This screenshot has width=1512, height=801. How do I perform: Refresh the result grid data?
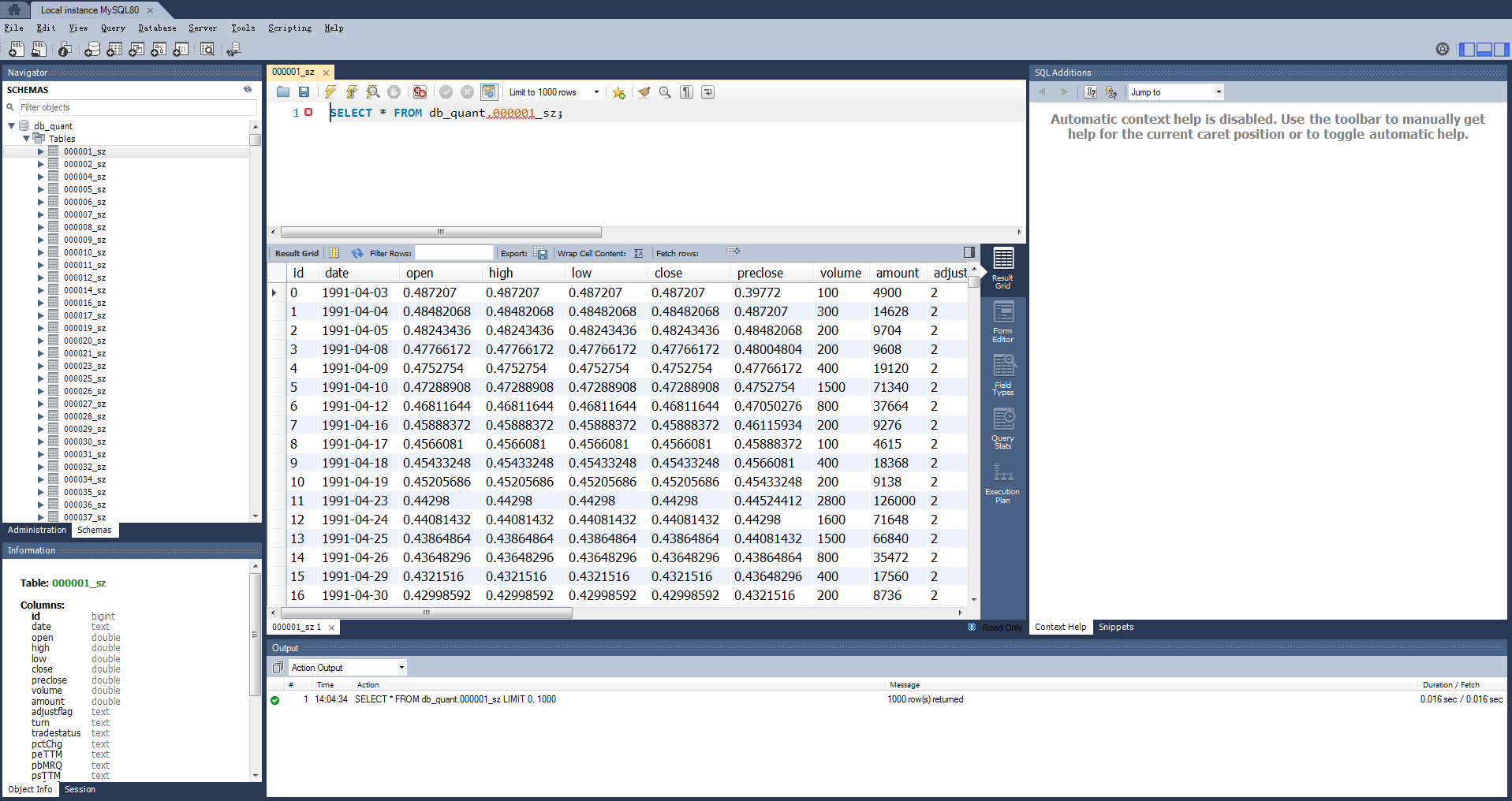357,253
